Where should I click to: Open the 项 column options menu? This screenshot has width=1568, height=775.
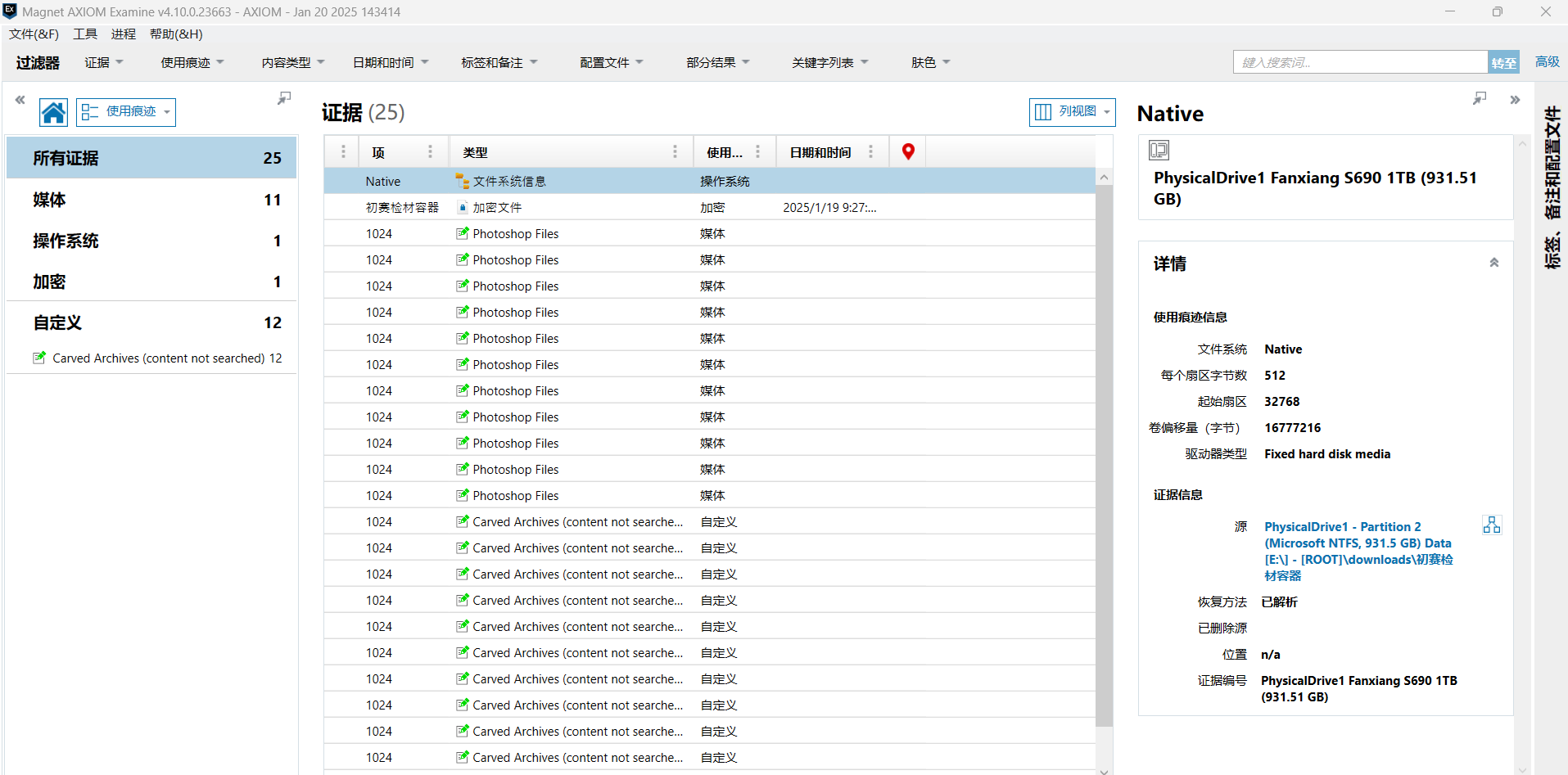click(430, 151)
